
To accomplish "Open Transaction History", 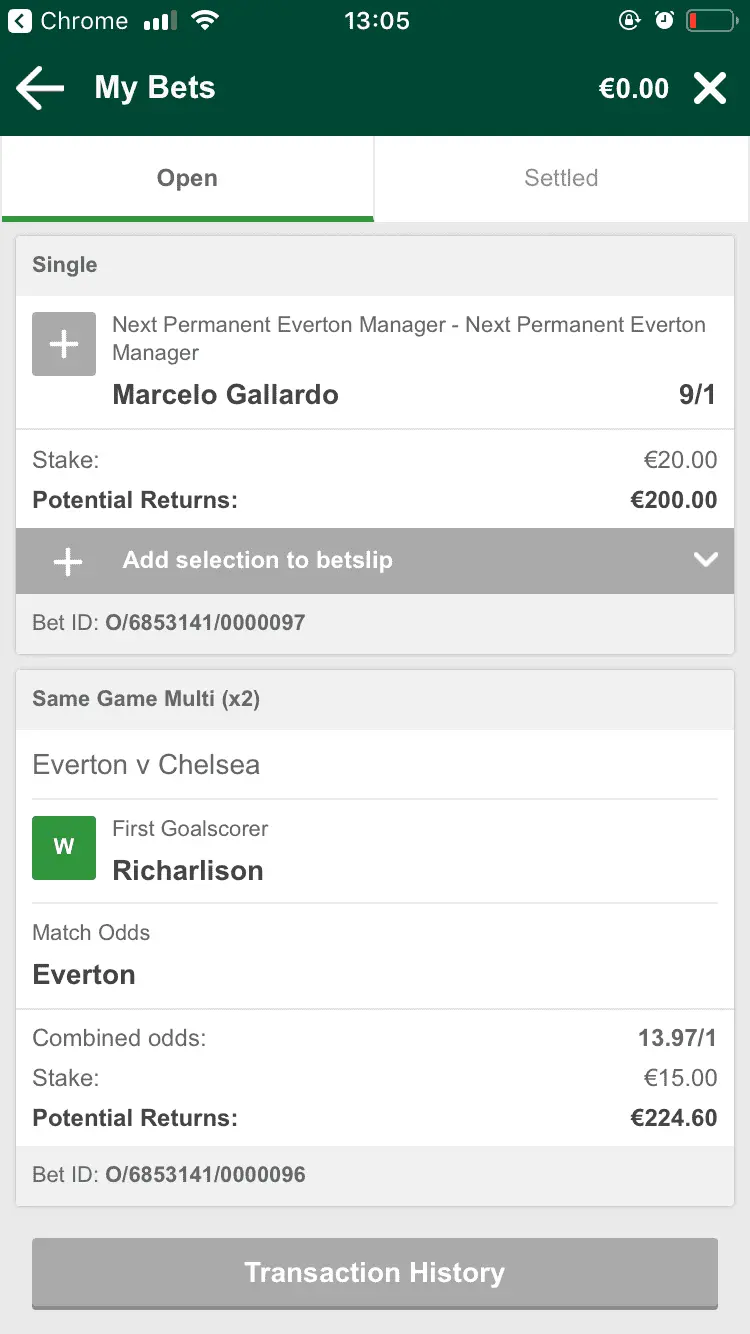I will (375, 1273).
